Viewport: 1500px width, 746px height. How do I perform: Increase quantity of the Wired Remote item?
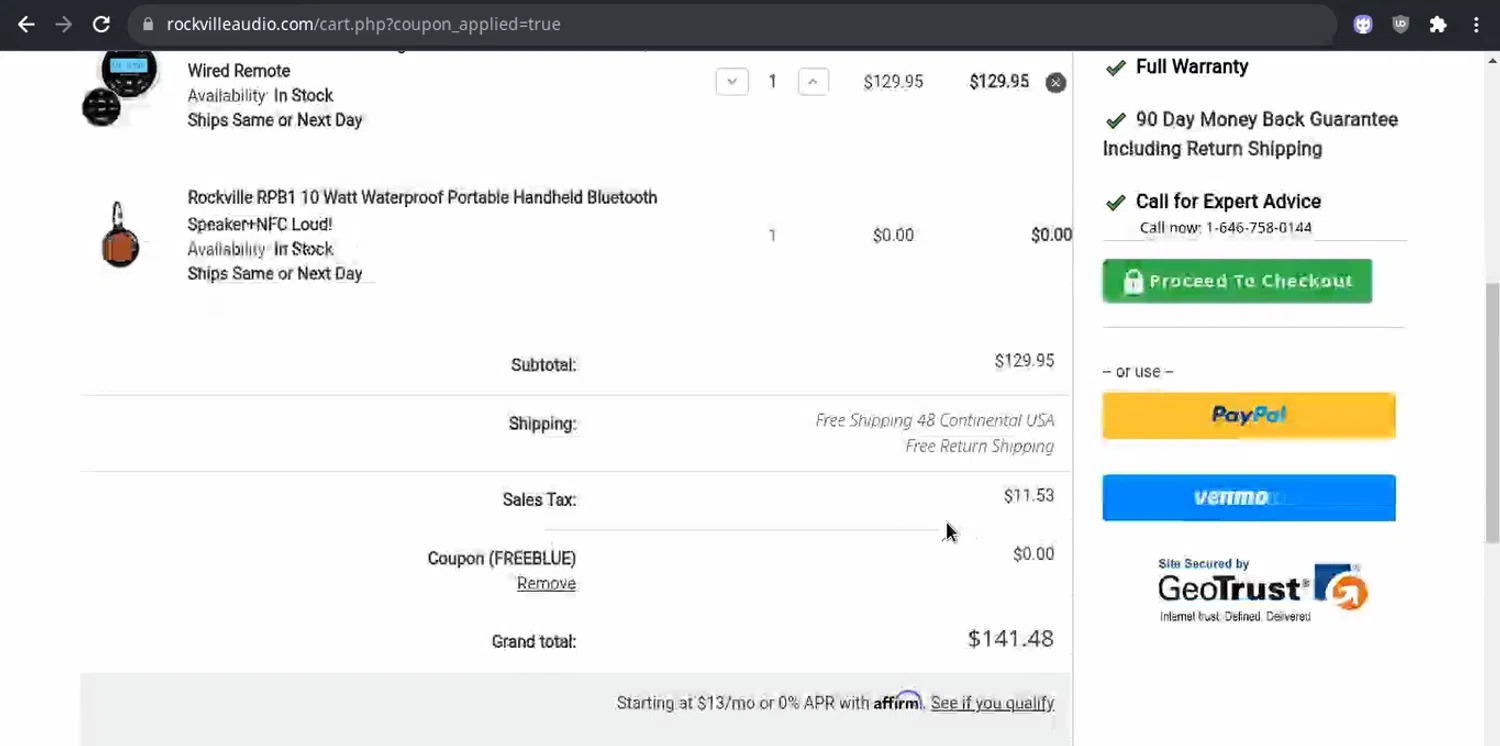813,81
